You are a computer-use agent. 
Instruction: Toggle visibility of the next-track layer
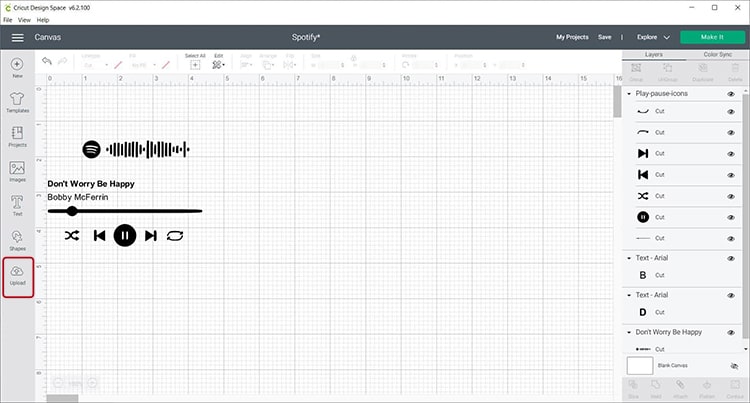point(731,154)
